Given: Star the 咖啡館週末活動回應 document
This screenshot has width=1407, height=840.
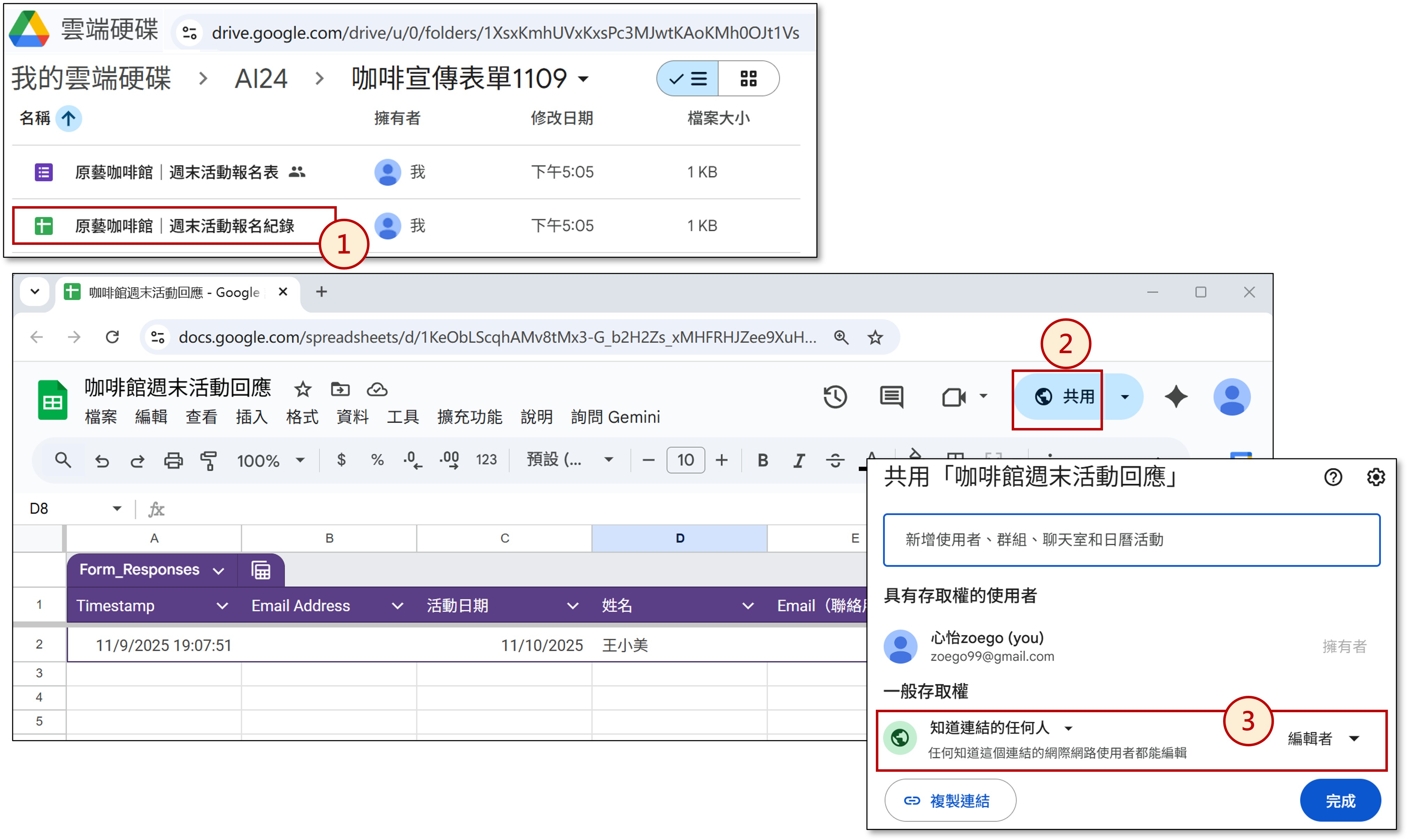Looking at the screenshot, I should click(x=303, y=389).
